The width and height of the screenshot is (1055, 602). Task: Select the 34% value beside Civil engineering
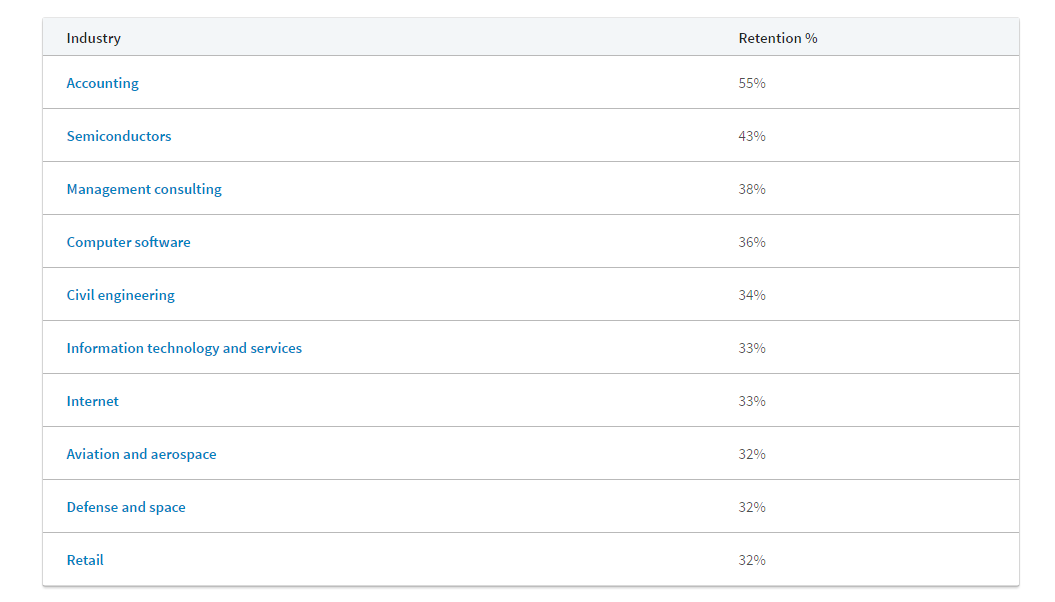pos(750,294)
